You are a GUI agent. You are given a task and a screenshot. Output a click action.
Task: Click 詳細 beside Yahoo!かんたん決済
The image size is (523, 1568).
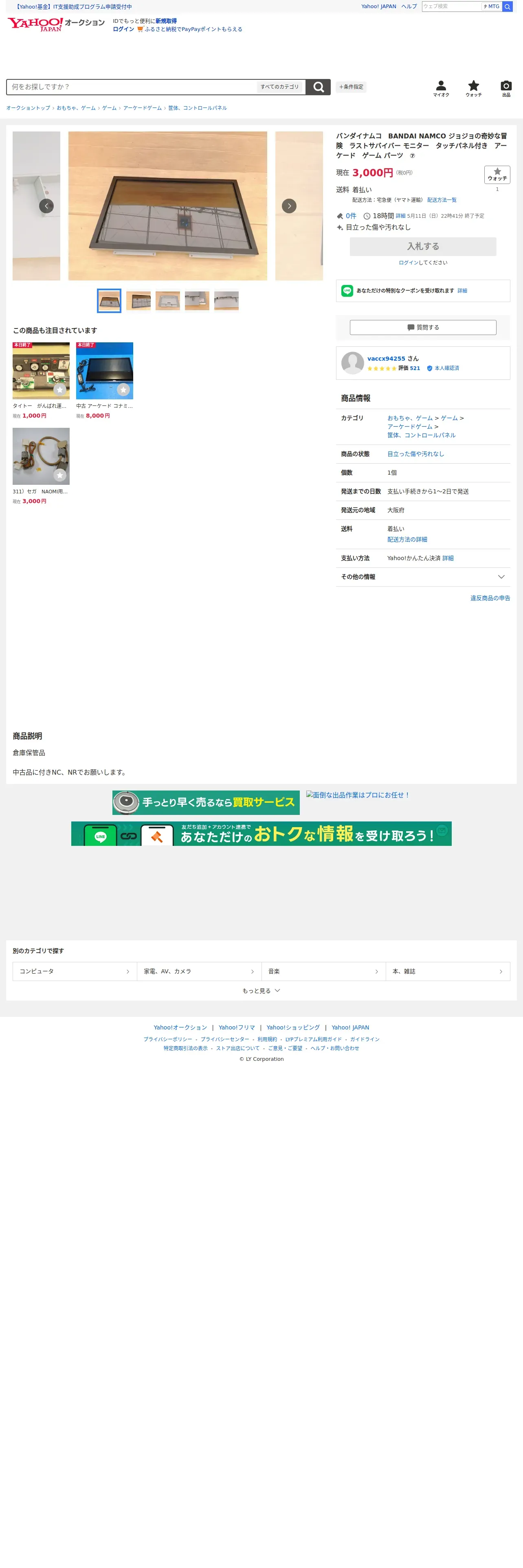(448, 559)
